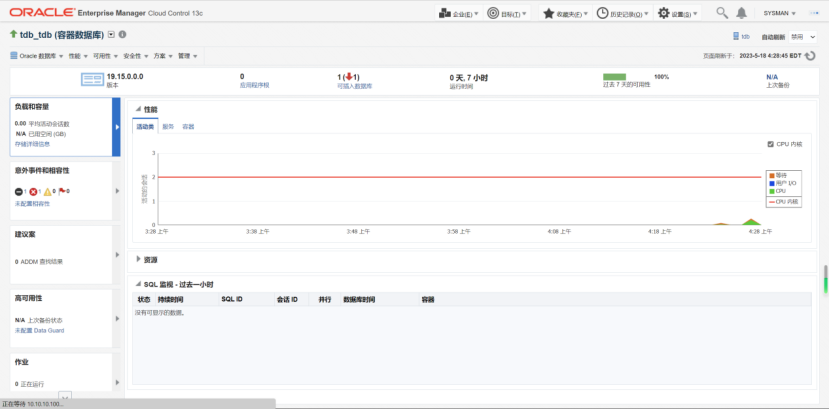The width and height of the screenshot is (830, 409).
Task: Click the blue 用户 I/O legend swatch
Action: [772, 183]
